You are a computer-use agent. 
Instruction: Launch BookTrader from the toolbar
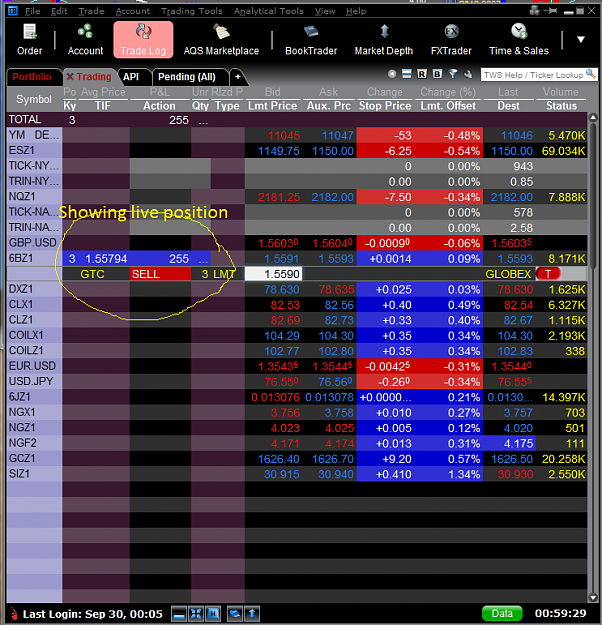pyautogui.click(x=311, y=39)
